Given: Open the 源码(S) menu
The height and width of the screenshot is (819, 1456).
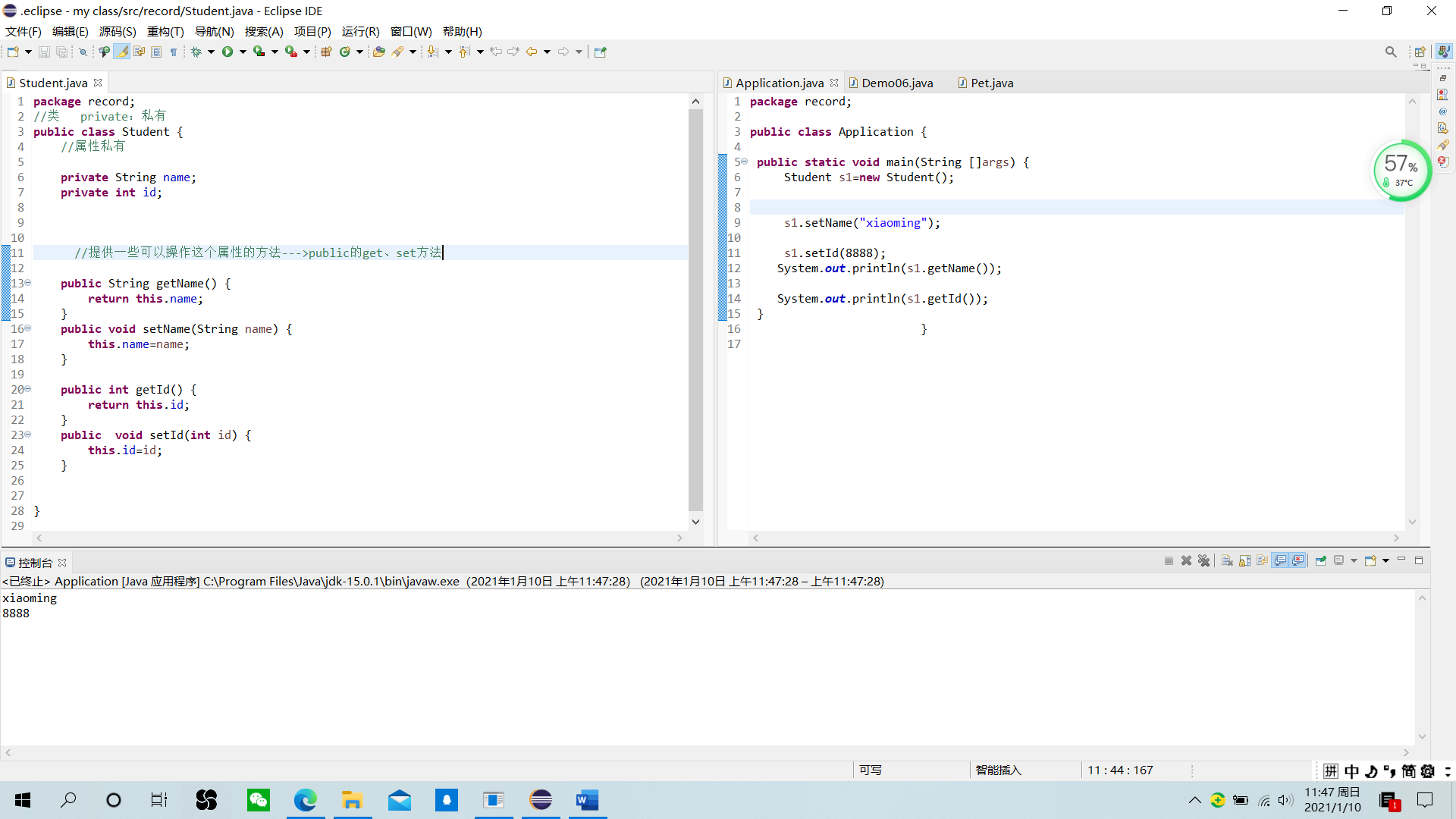Looking at the screenshot, I should [117, 31].
